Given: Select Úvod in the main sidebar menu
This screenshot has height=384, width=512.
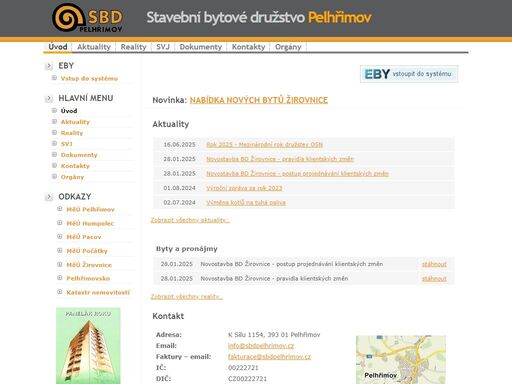Looking at the screenshot, I should [69, 111].
